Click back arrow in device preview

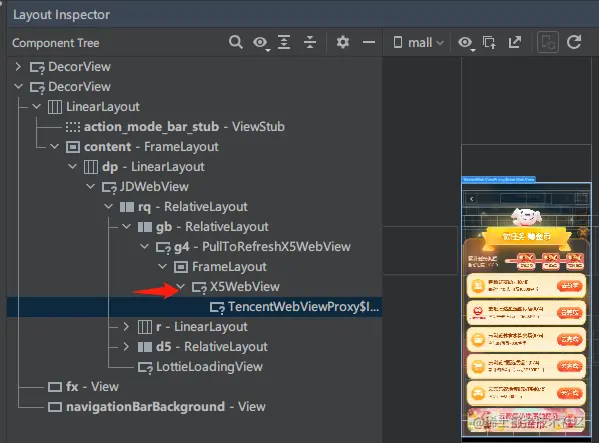pos(472,199)
